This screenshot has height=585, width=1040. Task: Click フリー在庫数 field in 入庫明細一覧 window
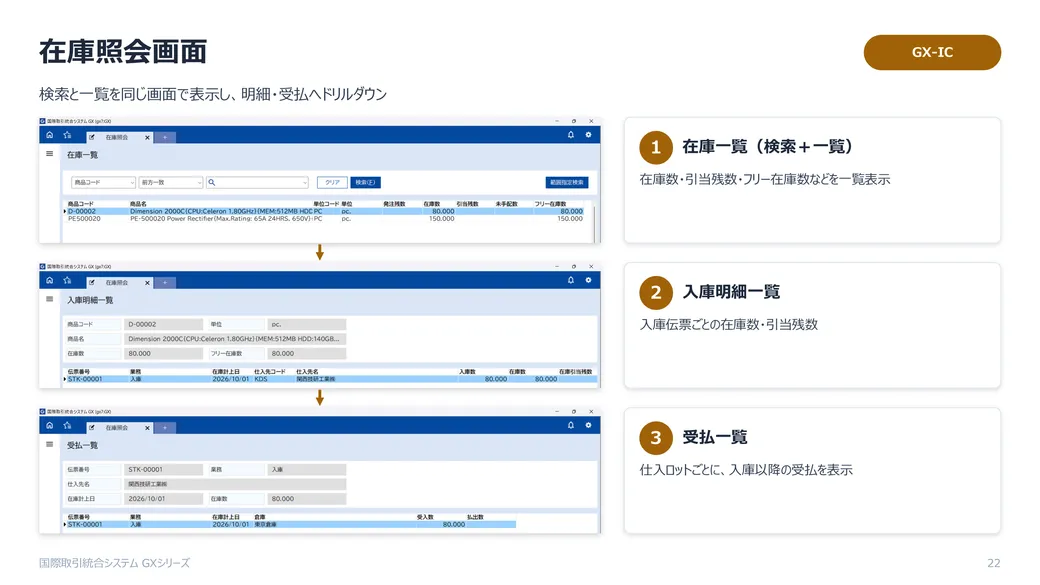pyautogui.click(x=306, y=354)
